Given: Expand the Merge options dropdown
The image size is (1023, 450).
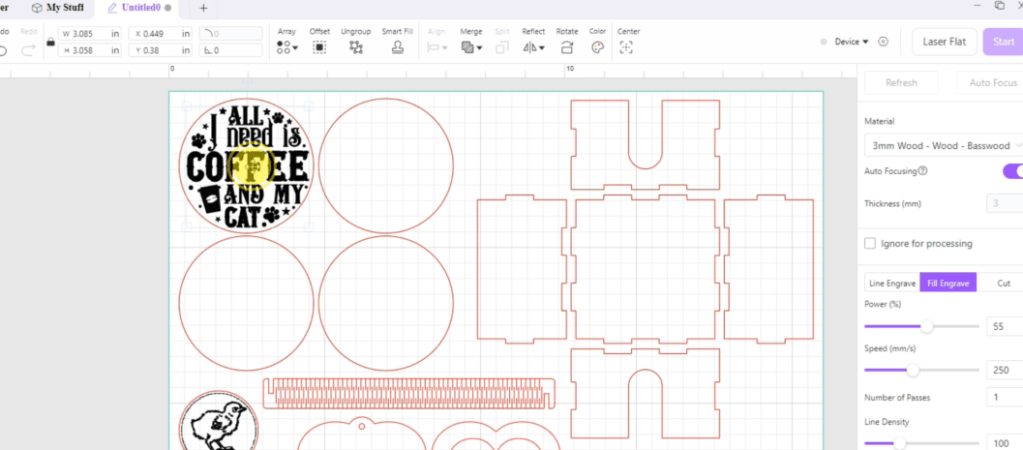Looking at the screenshot, I should click(x=471, y=47).
